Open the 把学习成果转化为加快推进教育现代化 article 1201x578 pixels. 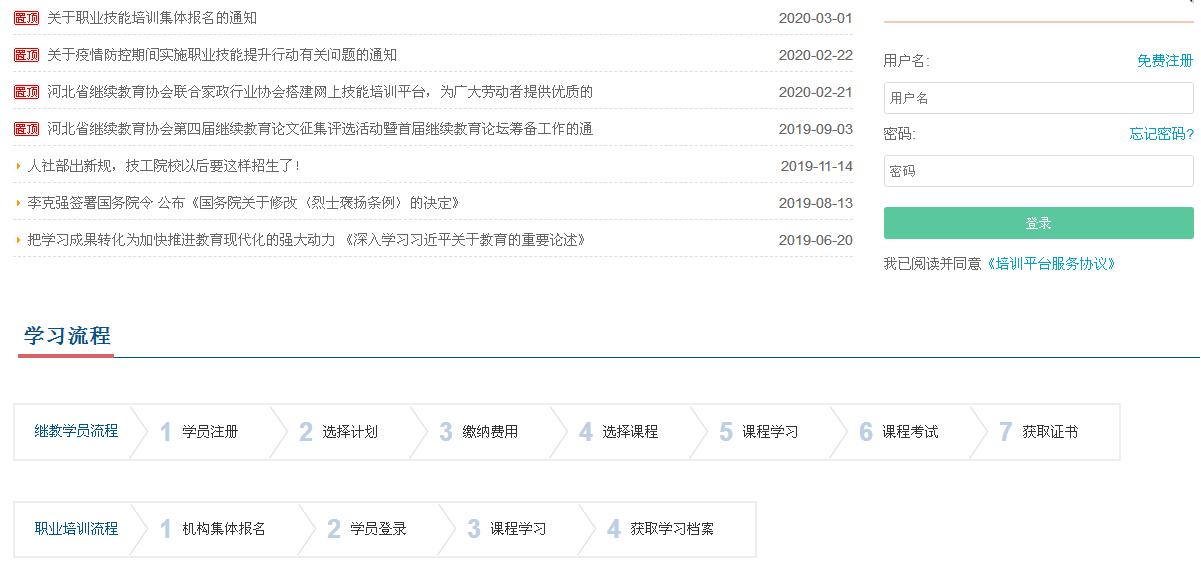pyautogui.click(x=306, y=240)
